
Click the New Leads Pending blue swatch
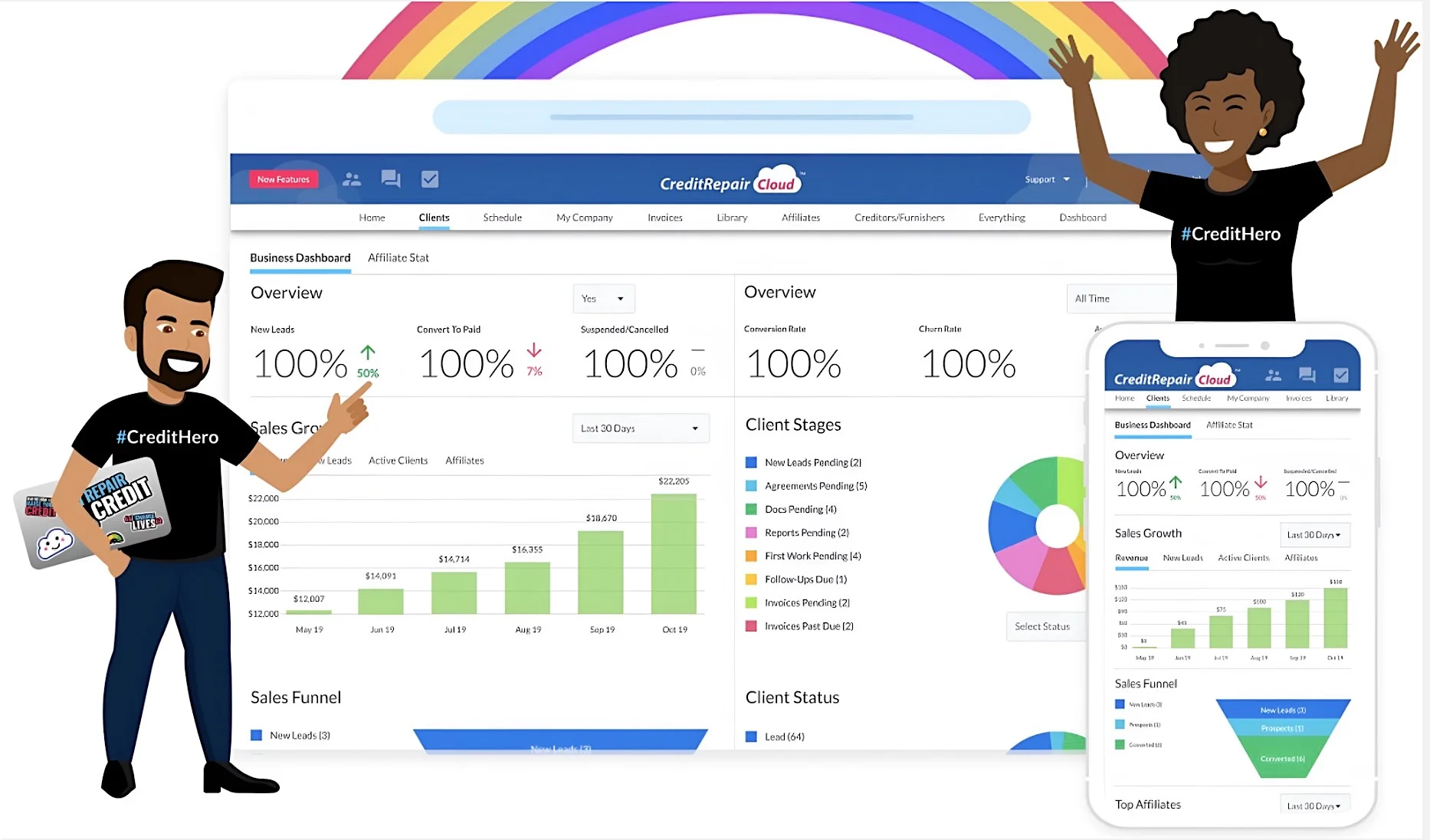tap(751, 462)
